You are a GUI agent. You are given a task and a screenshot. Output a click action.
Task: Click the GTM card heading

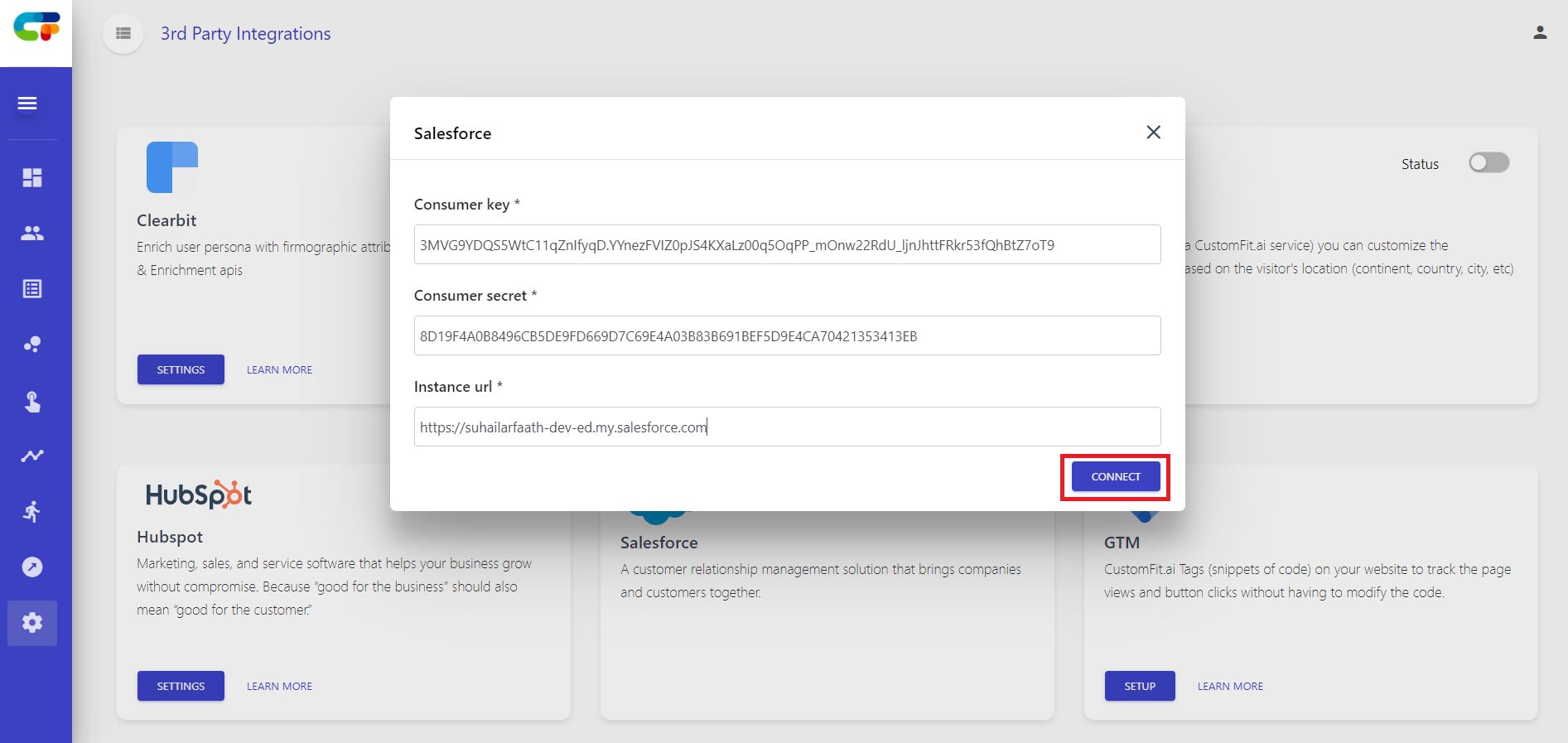1122,543
